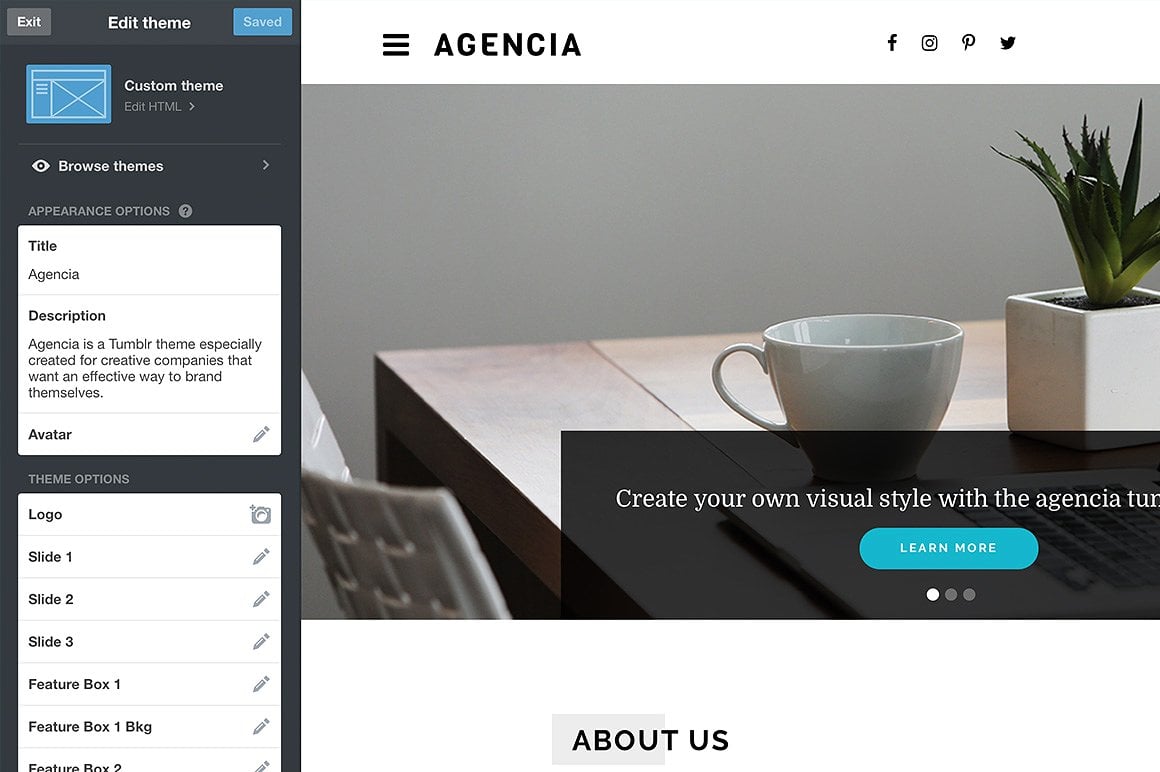
Task: Switch to the second slide dot
Action: pyautogui.click(x=951, y=595)
